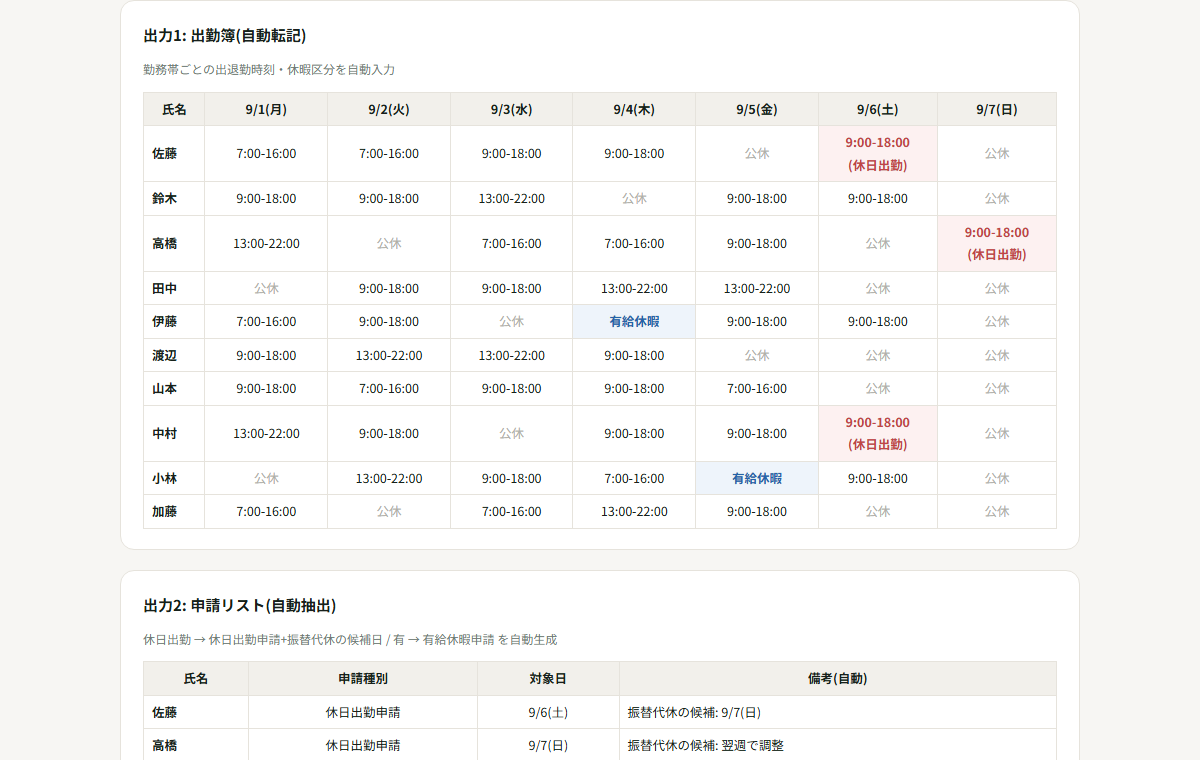Select 高橋's 休日出勤 cell on 9/7(日)

pos(997,244)
